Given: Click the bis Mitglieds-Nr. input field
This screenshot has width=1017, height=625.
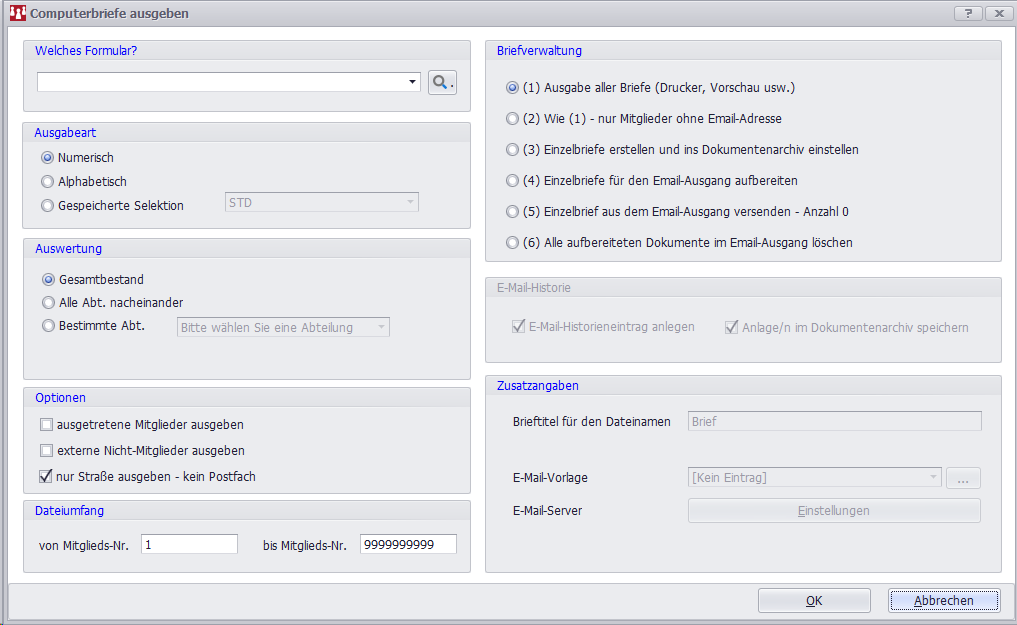Looking at the screenshot, I should coord(407,544).
